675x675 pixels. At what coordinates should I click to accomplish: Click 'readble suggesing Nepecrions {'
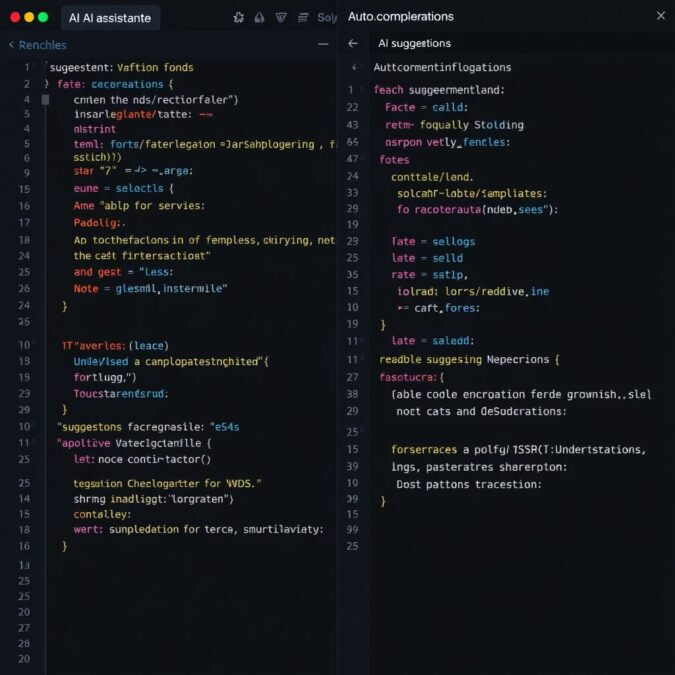469,359
